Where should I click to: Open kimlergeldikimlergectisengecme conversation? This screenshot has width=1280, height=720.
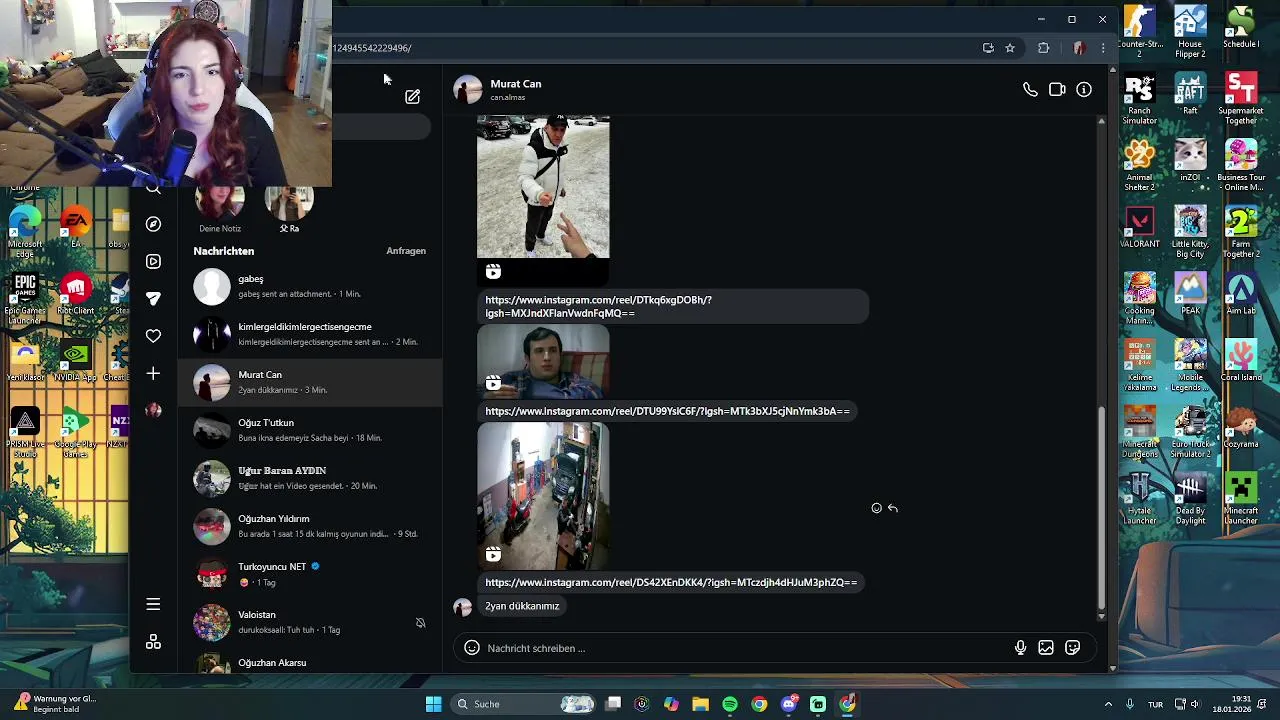310,334
